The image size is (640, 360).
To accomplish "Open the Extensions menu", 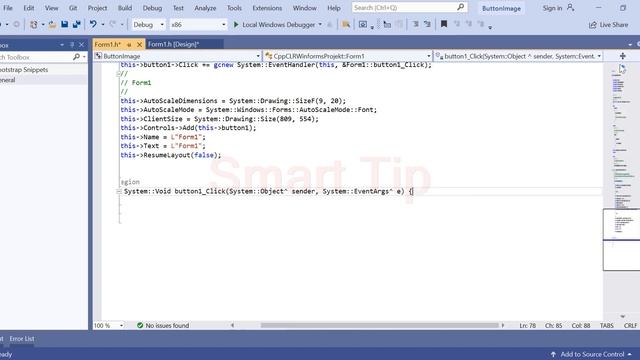I will click(x=267, y=8).
